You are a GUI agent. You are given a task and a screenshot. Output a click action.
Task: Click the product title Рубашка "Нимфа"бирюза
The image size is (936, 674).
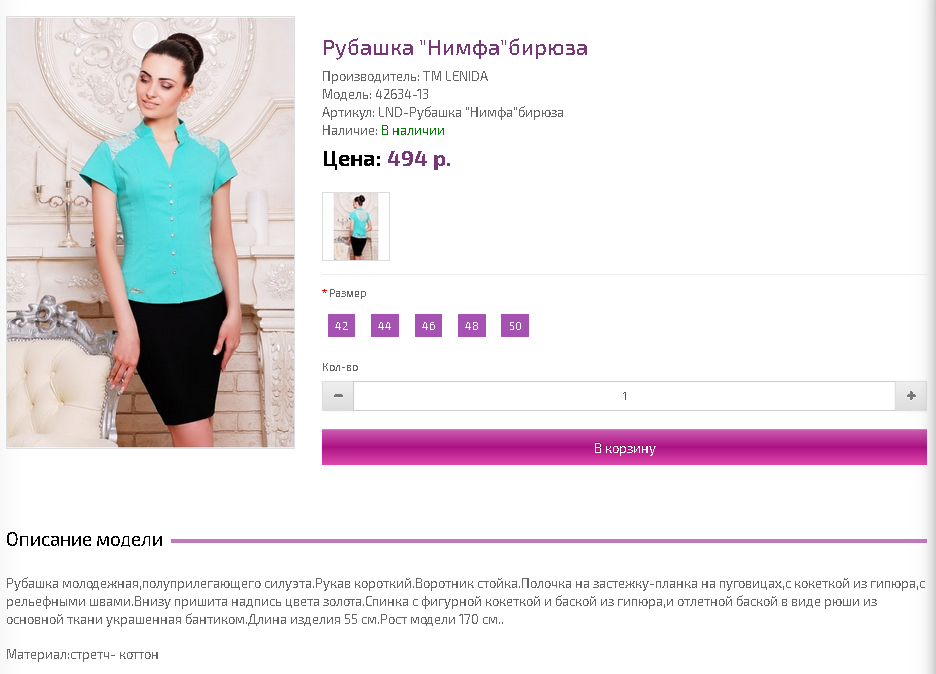(455, 48)
